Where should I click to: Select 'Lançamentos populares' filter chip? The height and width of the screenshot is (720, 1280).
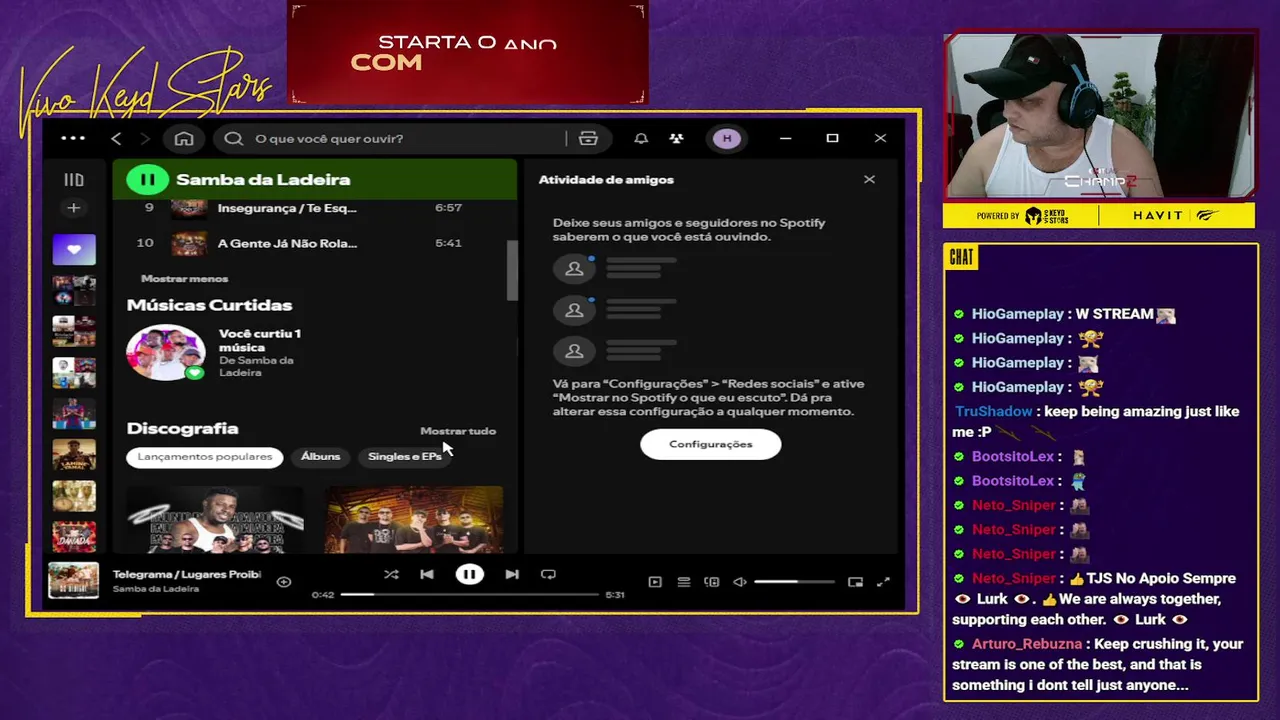pyautogui.click(x=205, y=456)
